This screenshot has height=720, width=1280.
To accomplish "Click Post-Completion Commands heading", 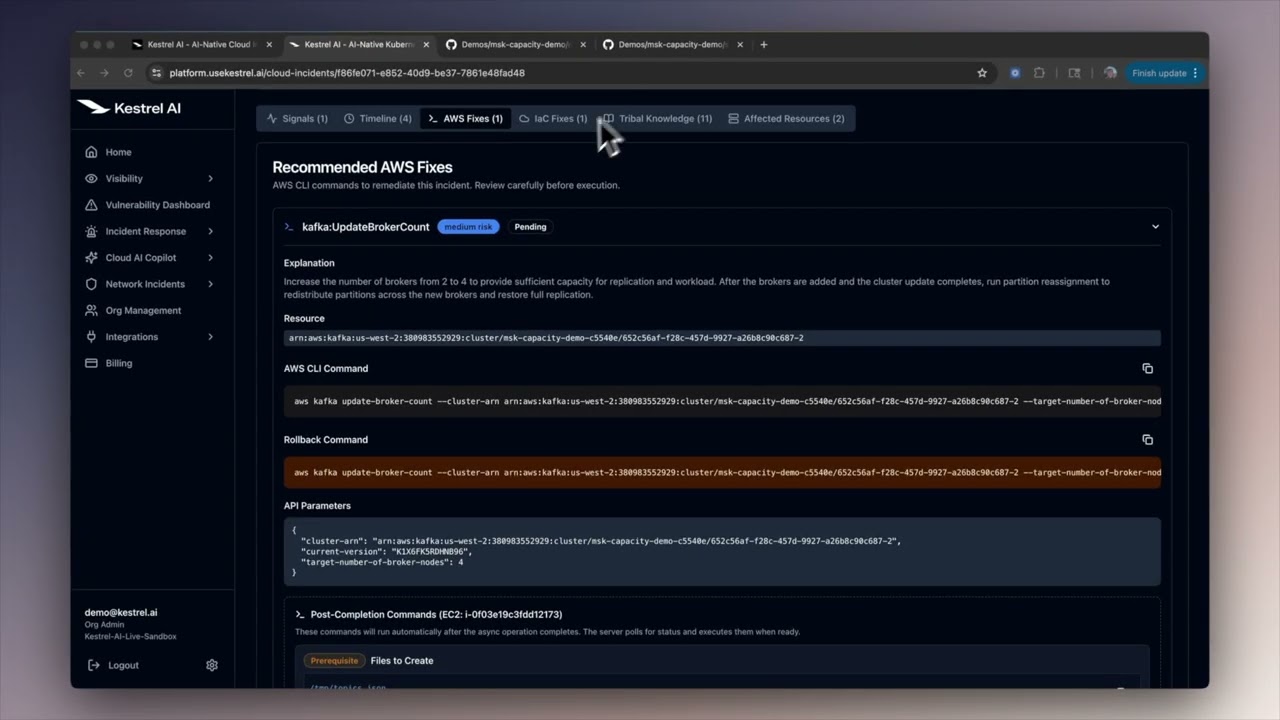I will pos(436,614).
